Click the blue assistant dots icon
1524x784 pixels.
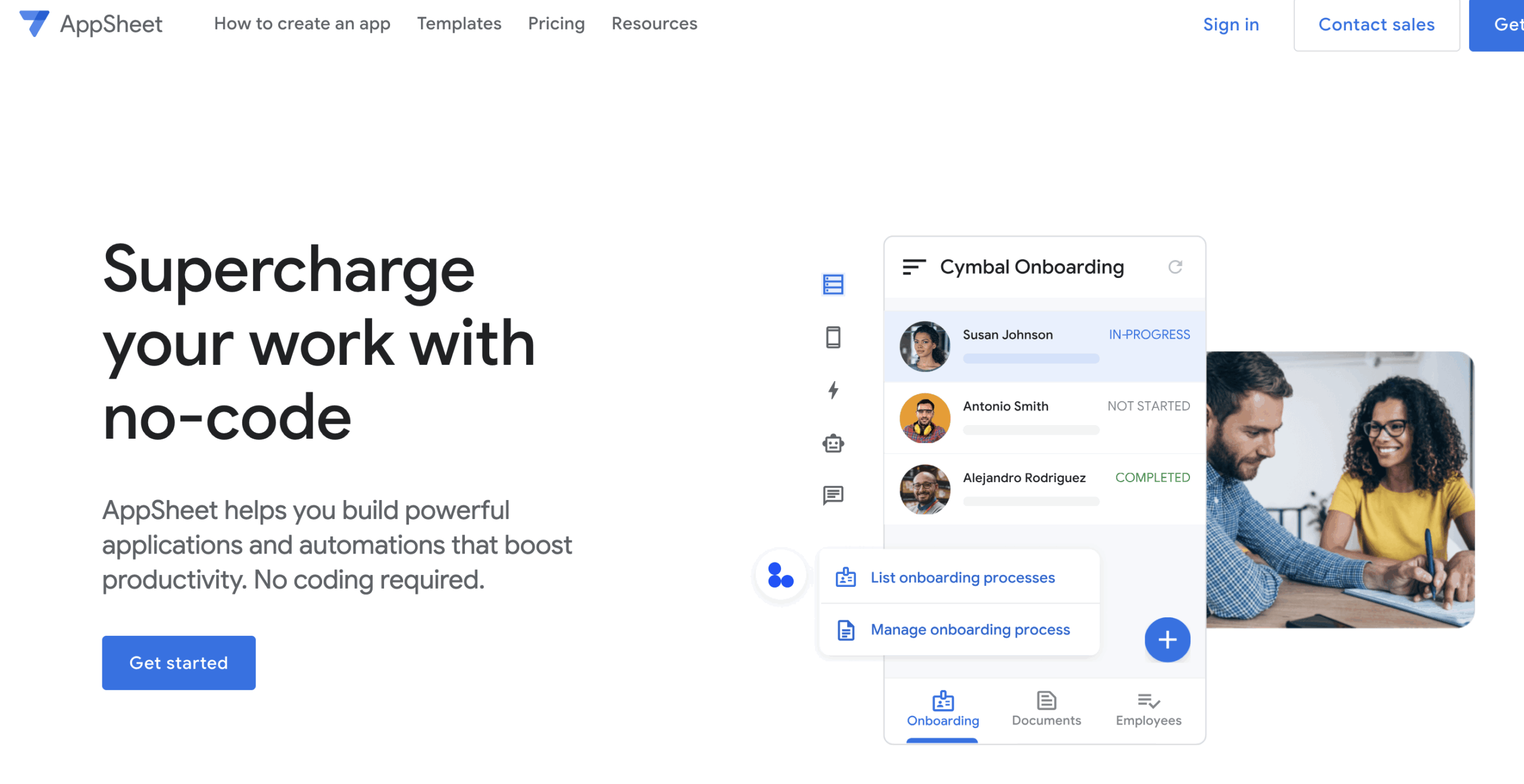780,575
